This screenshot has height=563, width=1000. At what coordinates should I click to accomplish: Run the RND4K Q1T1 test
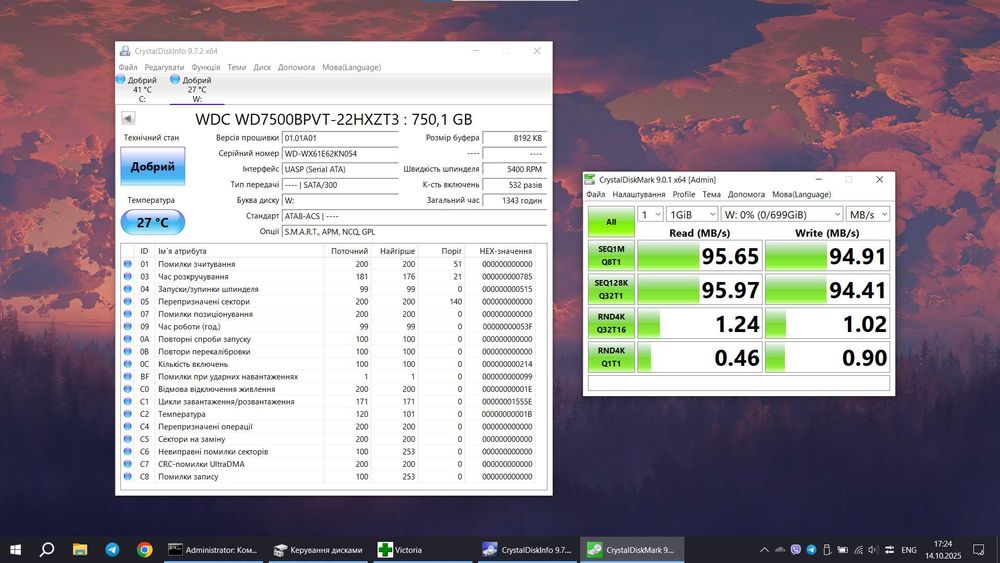(x=611, y=357)
